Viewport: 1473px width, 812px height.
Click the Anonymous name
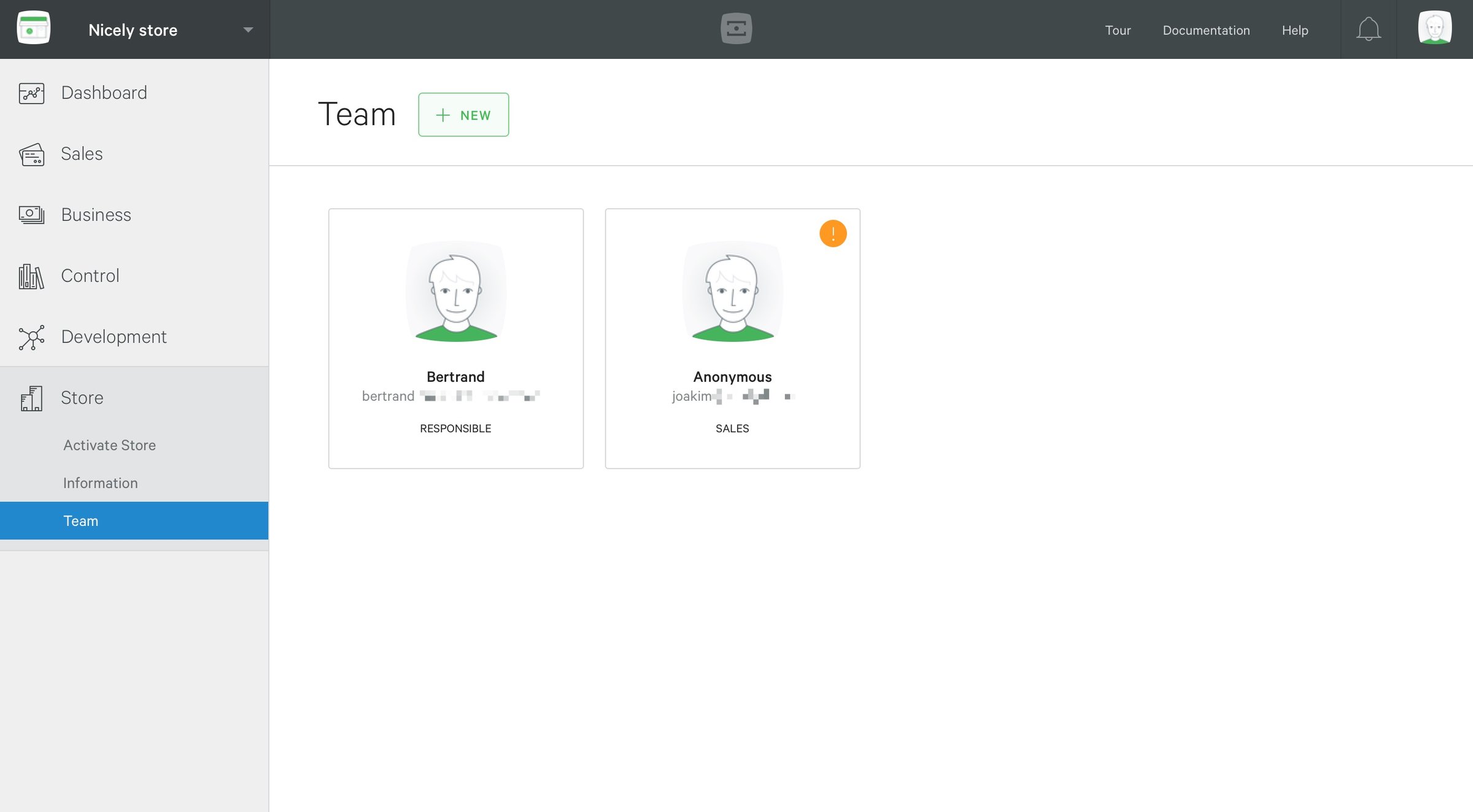tap(732, 377)
